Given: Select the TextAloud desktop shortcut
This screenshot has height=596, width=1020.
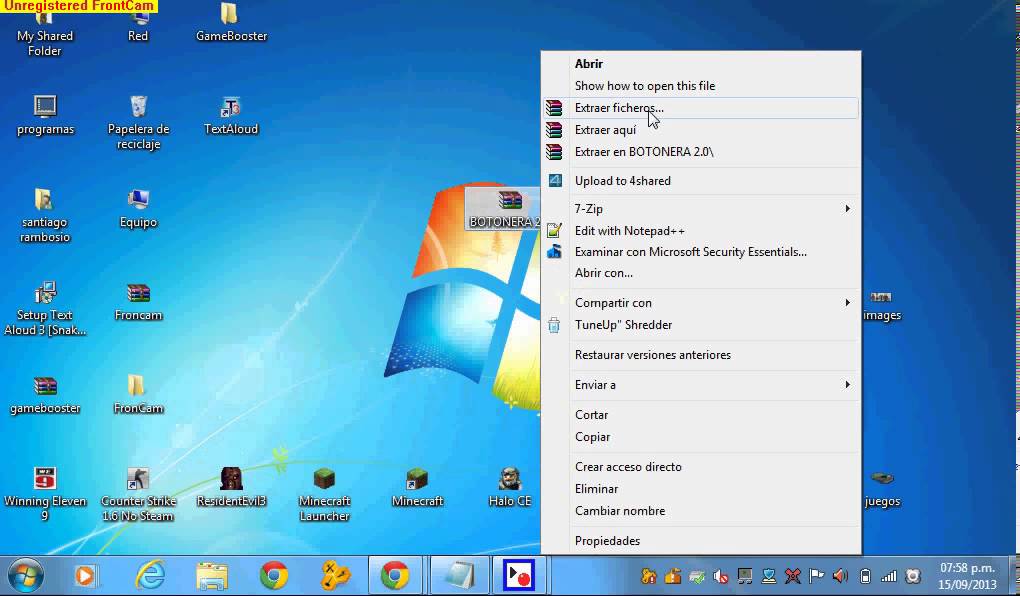Looking at the screenshot, I should pyautogui.click(x=231, y=116).
